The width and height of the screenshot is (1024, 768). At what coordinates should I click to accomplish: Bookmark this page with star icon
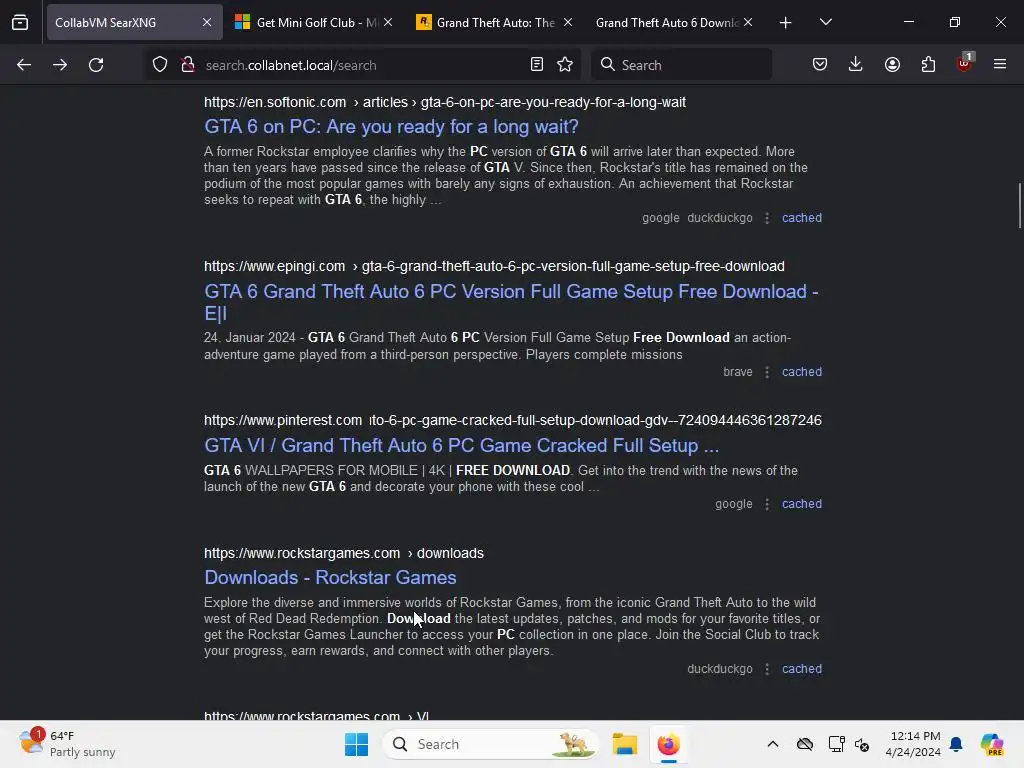[565, 65]
